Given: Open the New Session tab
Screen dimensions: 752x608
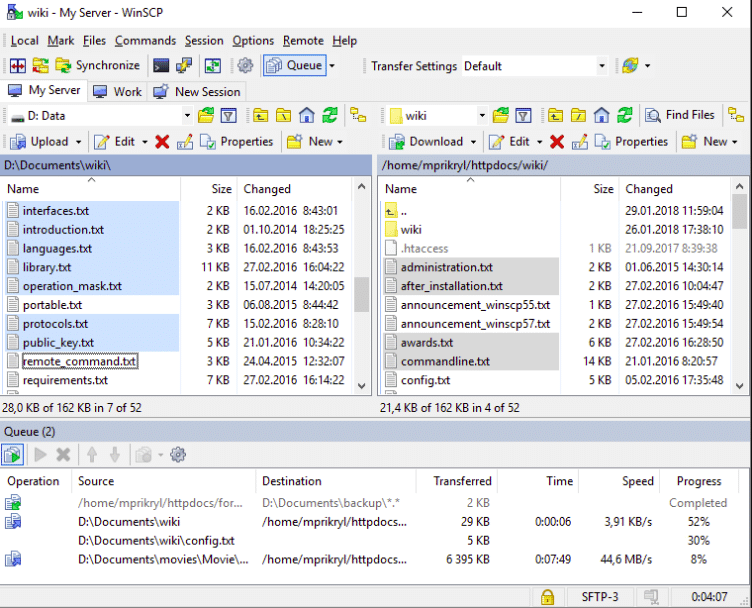Looking at the screenshot, I should [x=197, y=92].
